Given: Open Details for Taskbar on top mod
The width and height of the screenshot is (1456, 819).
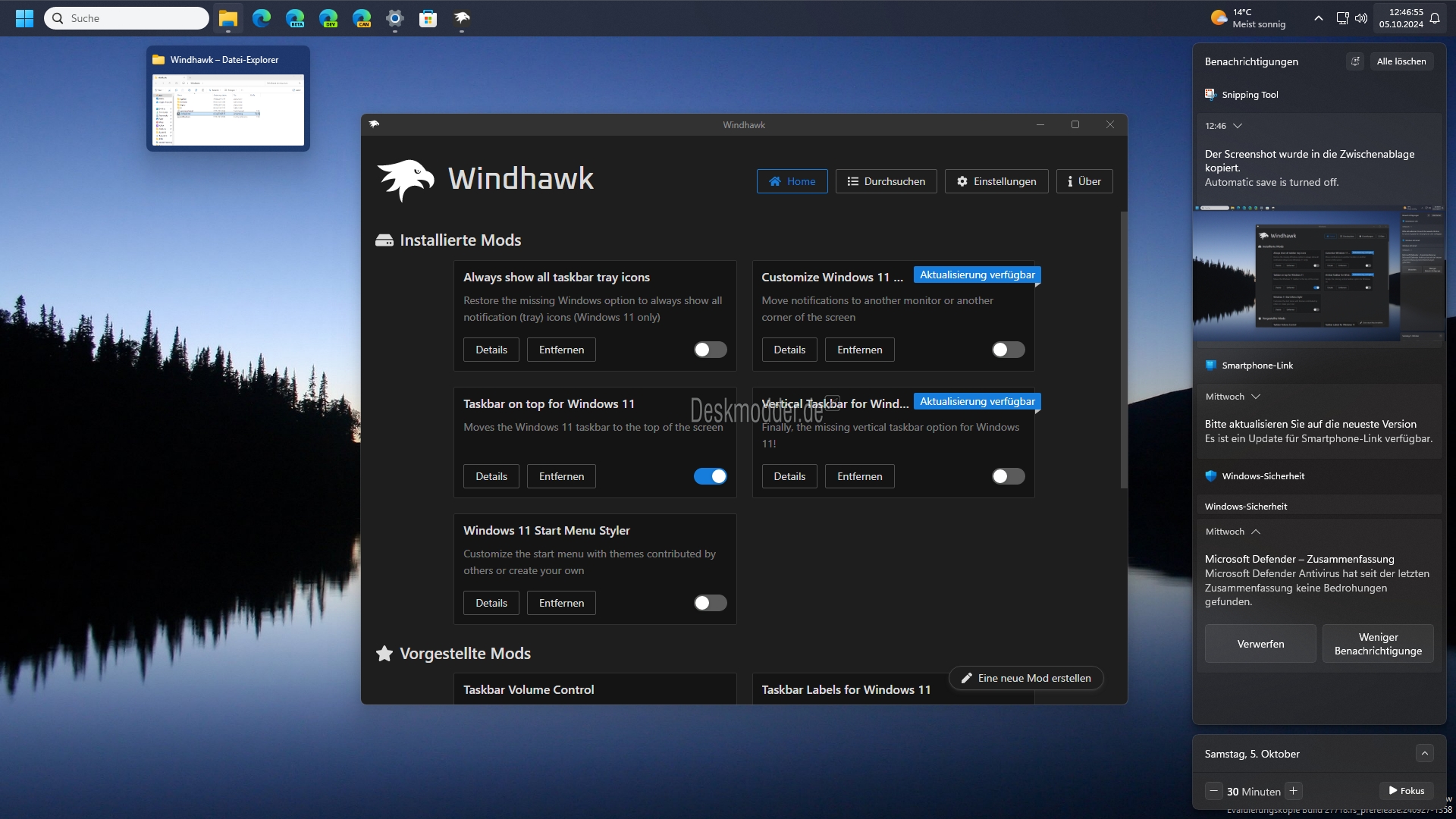Looking at the screenshot, I should pyautogui.click(x=491, y=476).
